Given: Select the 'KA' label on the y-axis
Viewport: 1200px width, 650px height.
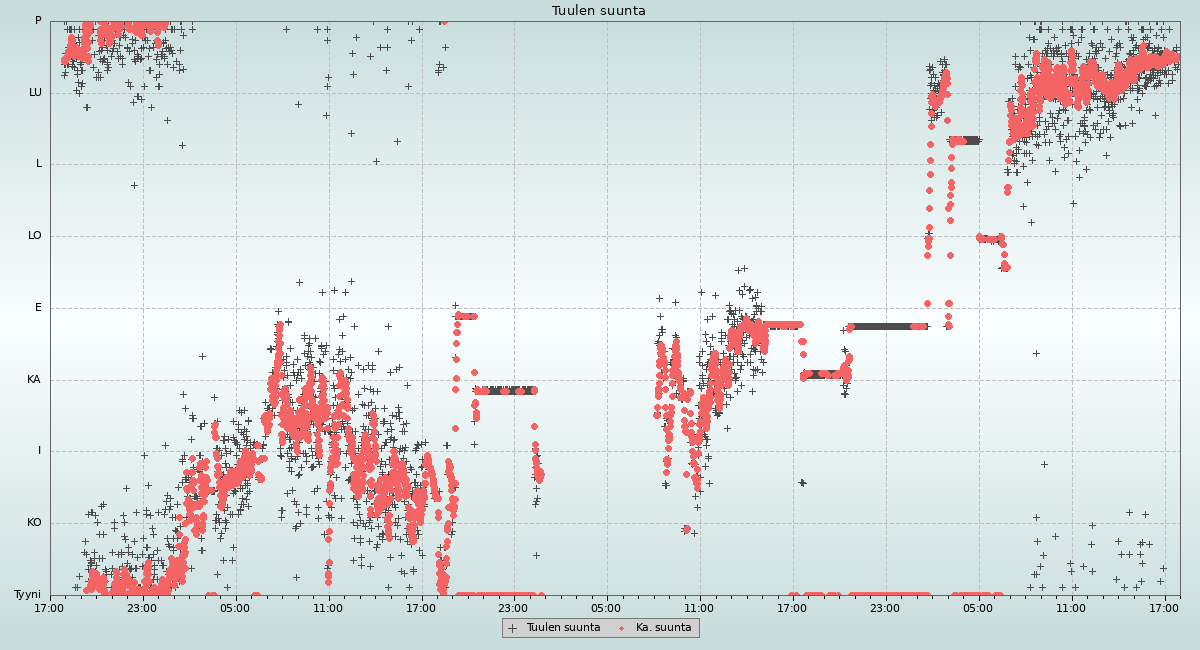Looking at the screenshot, I should tap(34, 380).
